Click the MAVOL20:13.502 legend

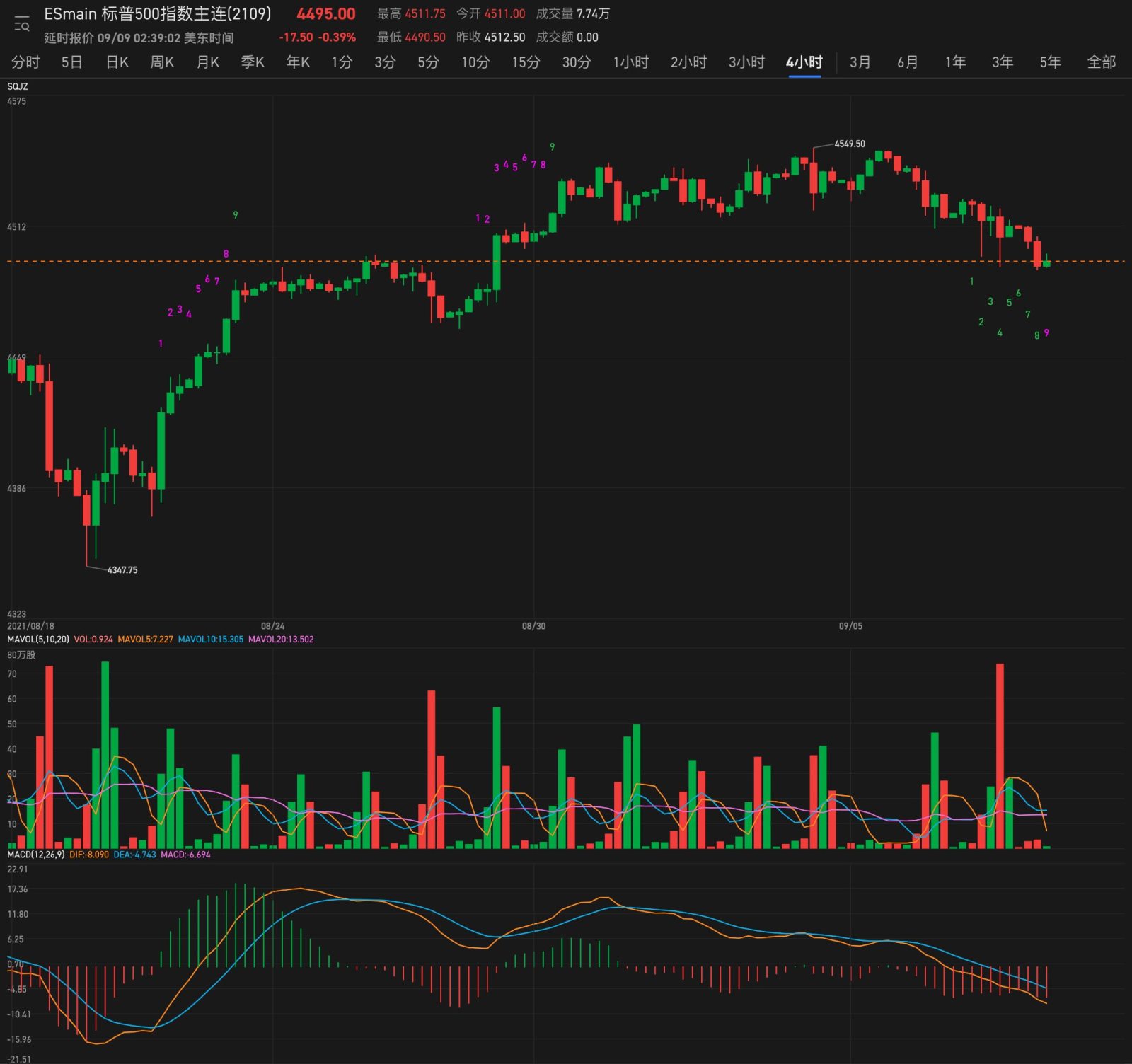pos(281,640)
